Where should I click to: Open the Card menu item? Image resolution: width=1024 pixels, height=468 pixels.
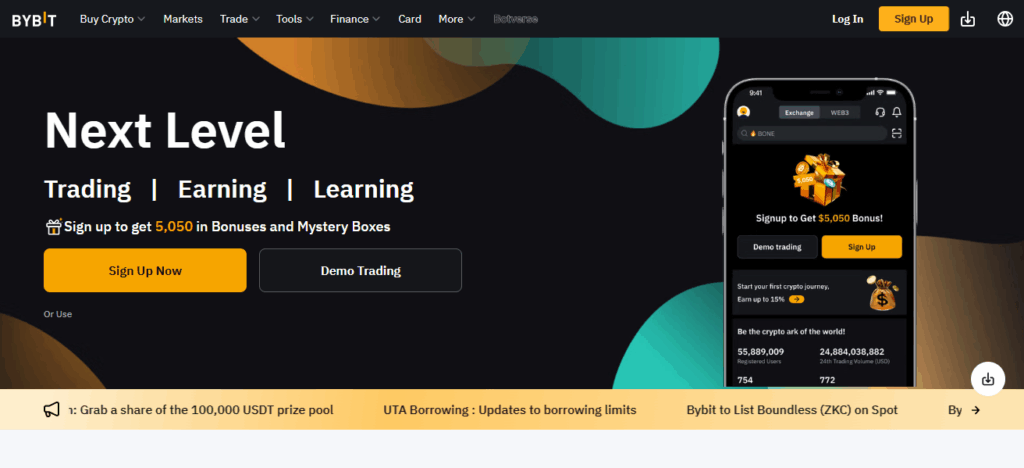(x=409, y=19)
